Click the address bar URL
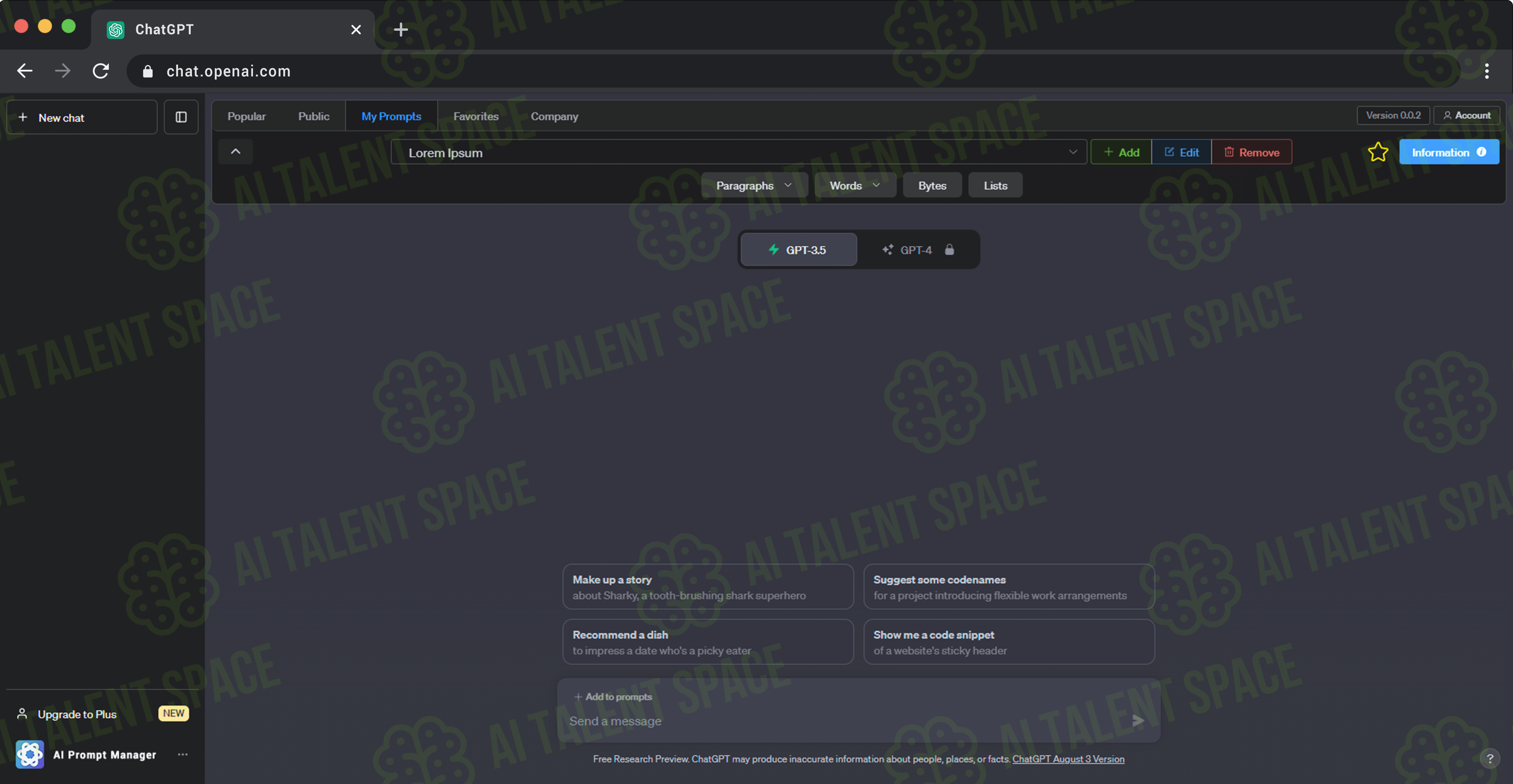The height and width of the screenshot is (784, 1513). point(229,71)
